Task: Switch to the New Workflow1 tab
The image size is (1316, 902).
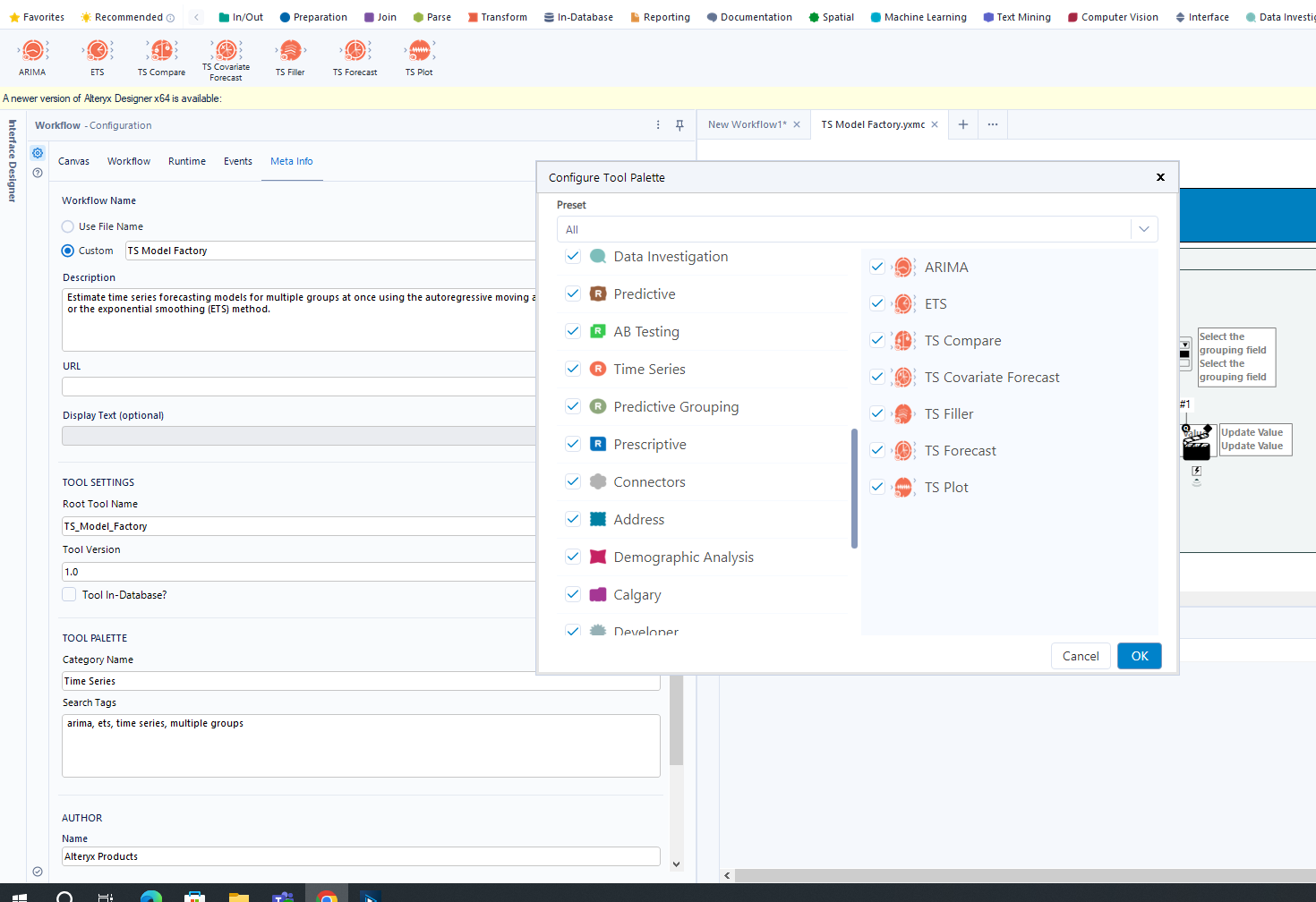Action: [x=748, y=124]
